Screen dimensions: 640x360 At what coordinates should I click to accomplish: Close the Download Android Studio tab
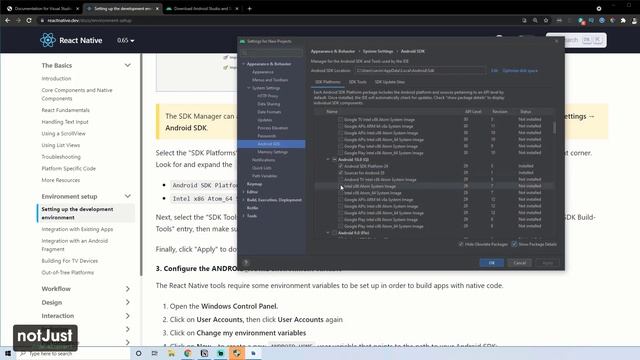tap(237, 8)
